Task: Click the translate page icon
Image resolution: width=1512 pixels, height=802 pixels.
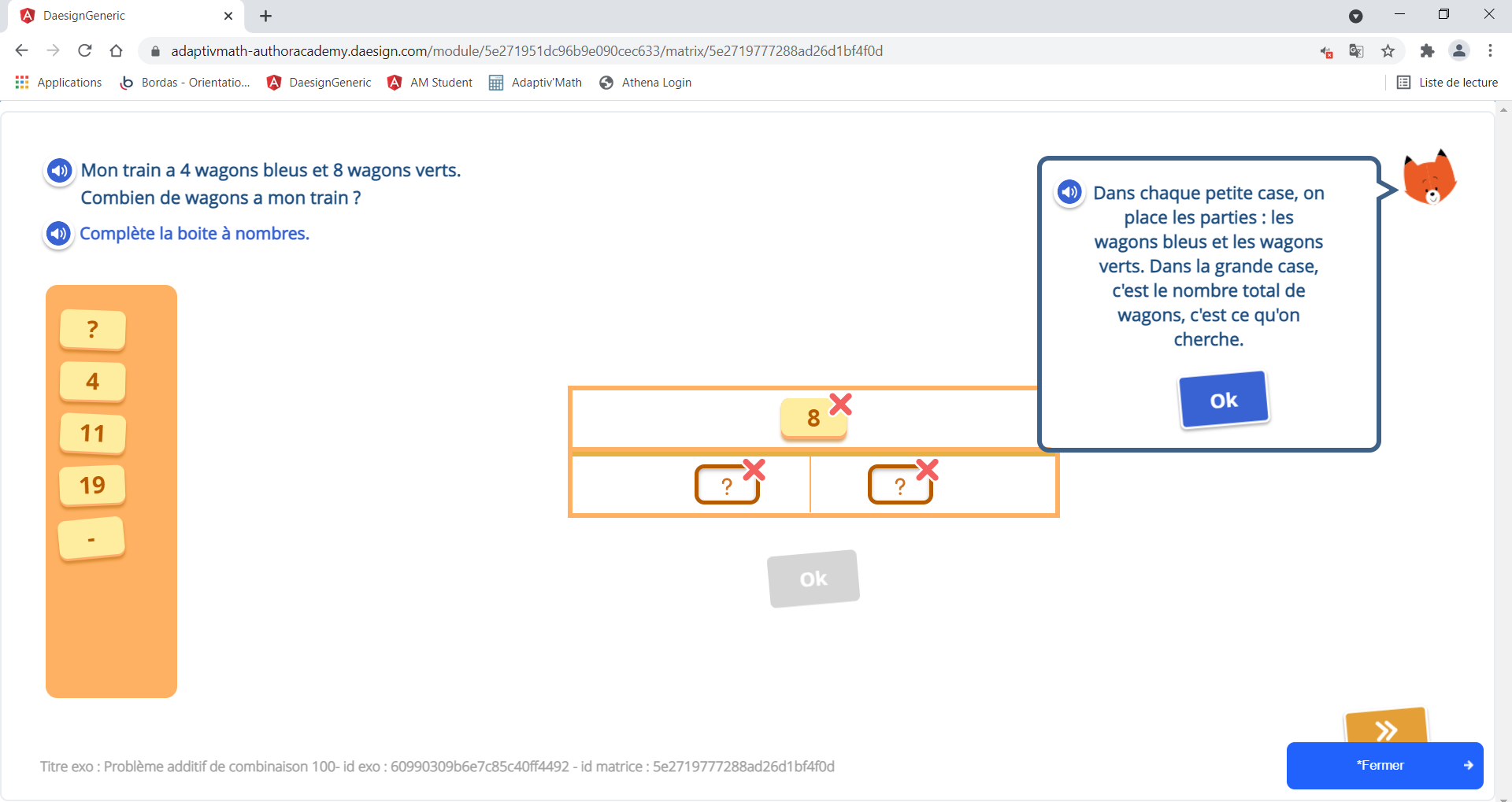Action: tap(1356, 51)
